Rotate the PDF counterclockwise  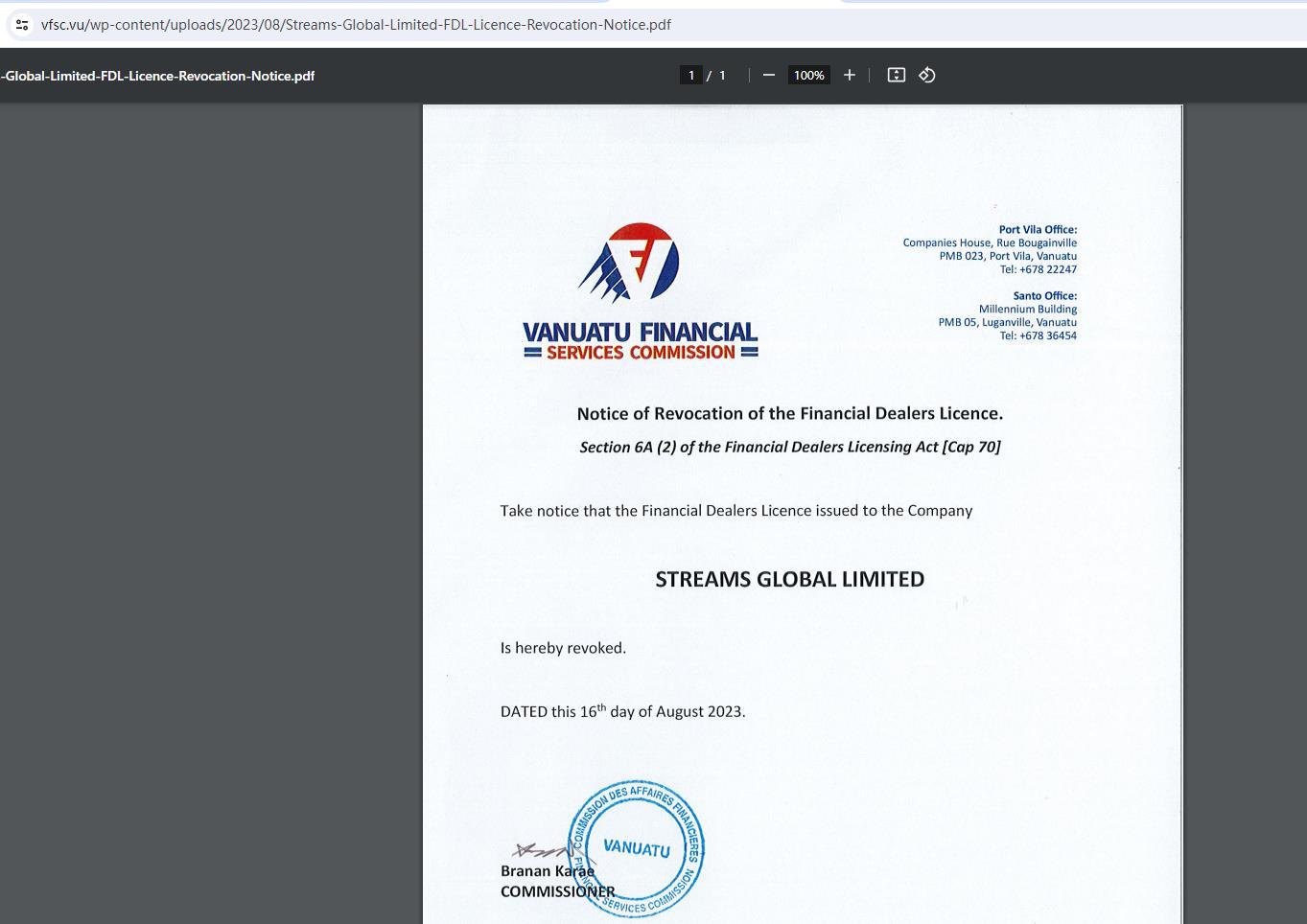[927, 75]
